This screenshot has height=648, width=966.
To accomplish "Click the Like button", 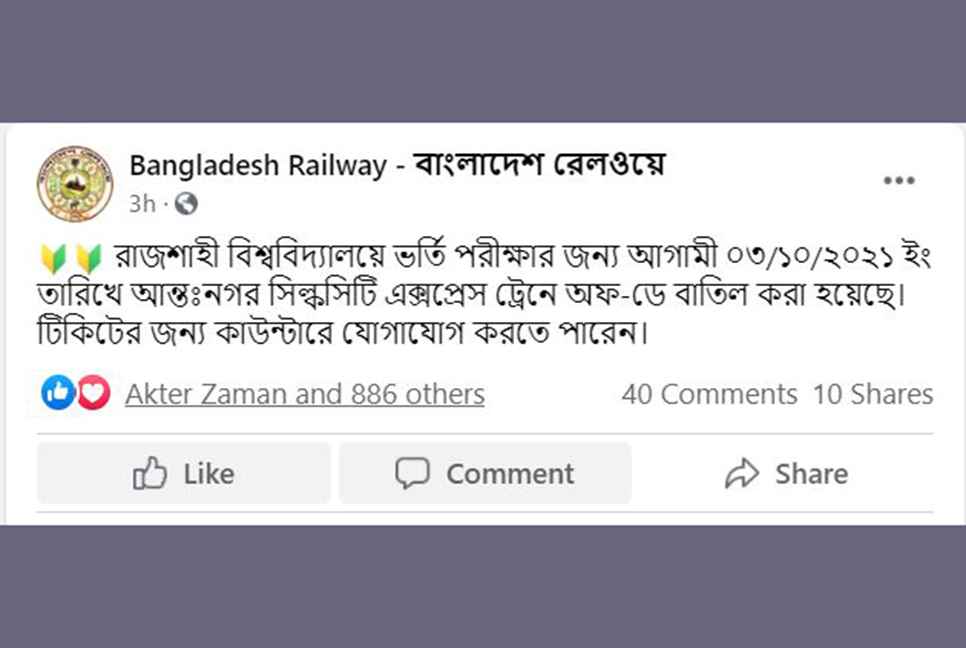I will point(184,473).
